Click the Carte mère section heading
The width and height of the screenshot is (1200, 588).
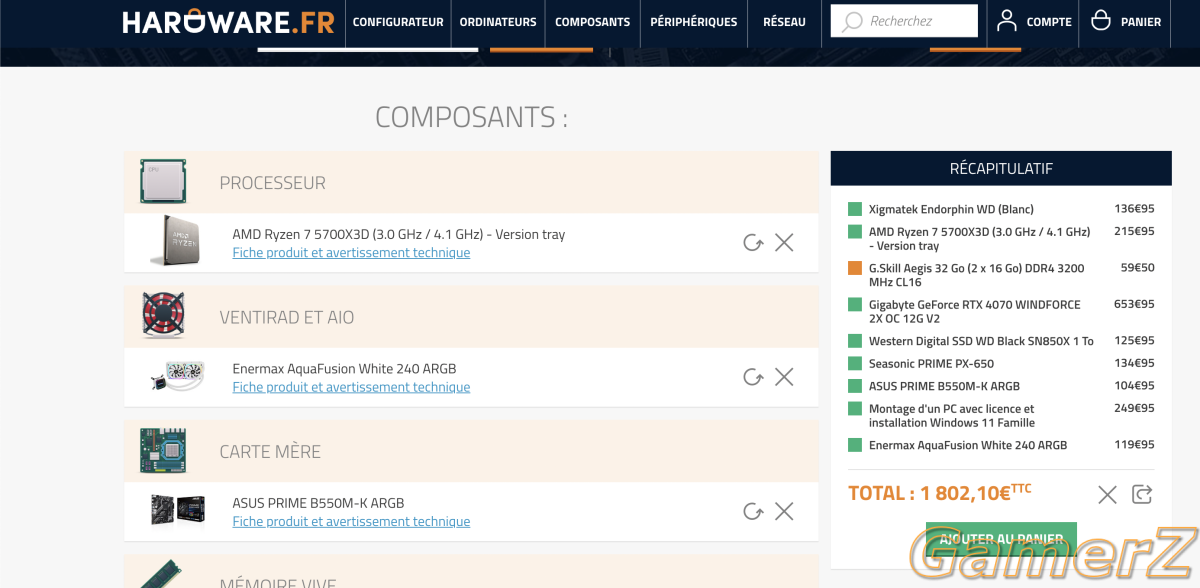[270, 452]
